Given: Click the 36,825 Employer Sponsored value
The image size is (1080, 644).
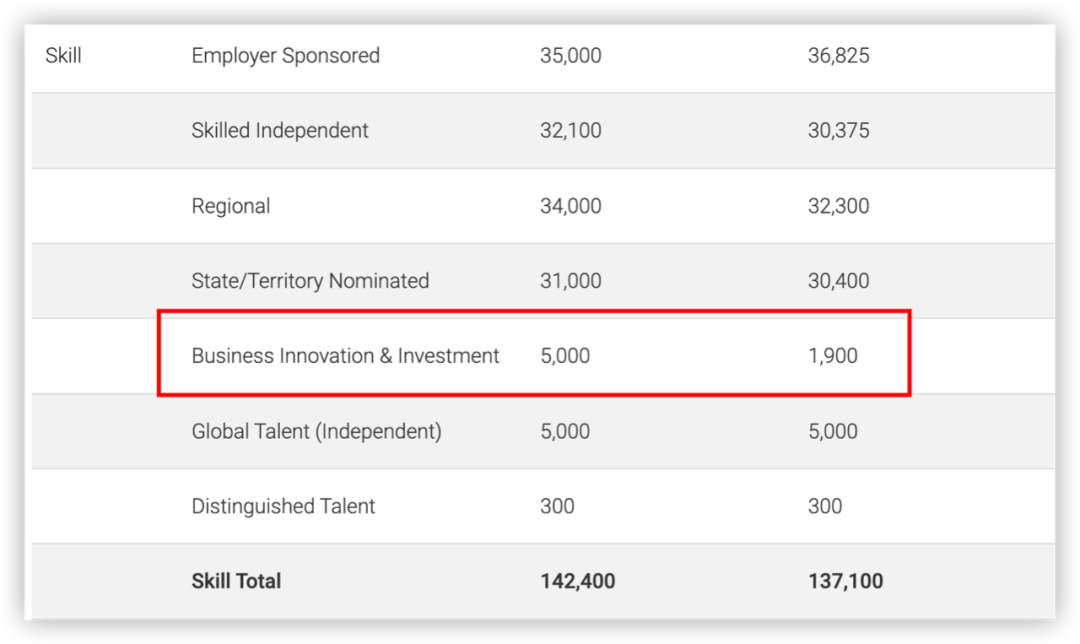Looking at the screenshot, I should [838, 56].
